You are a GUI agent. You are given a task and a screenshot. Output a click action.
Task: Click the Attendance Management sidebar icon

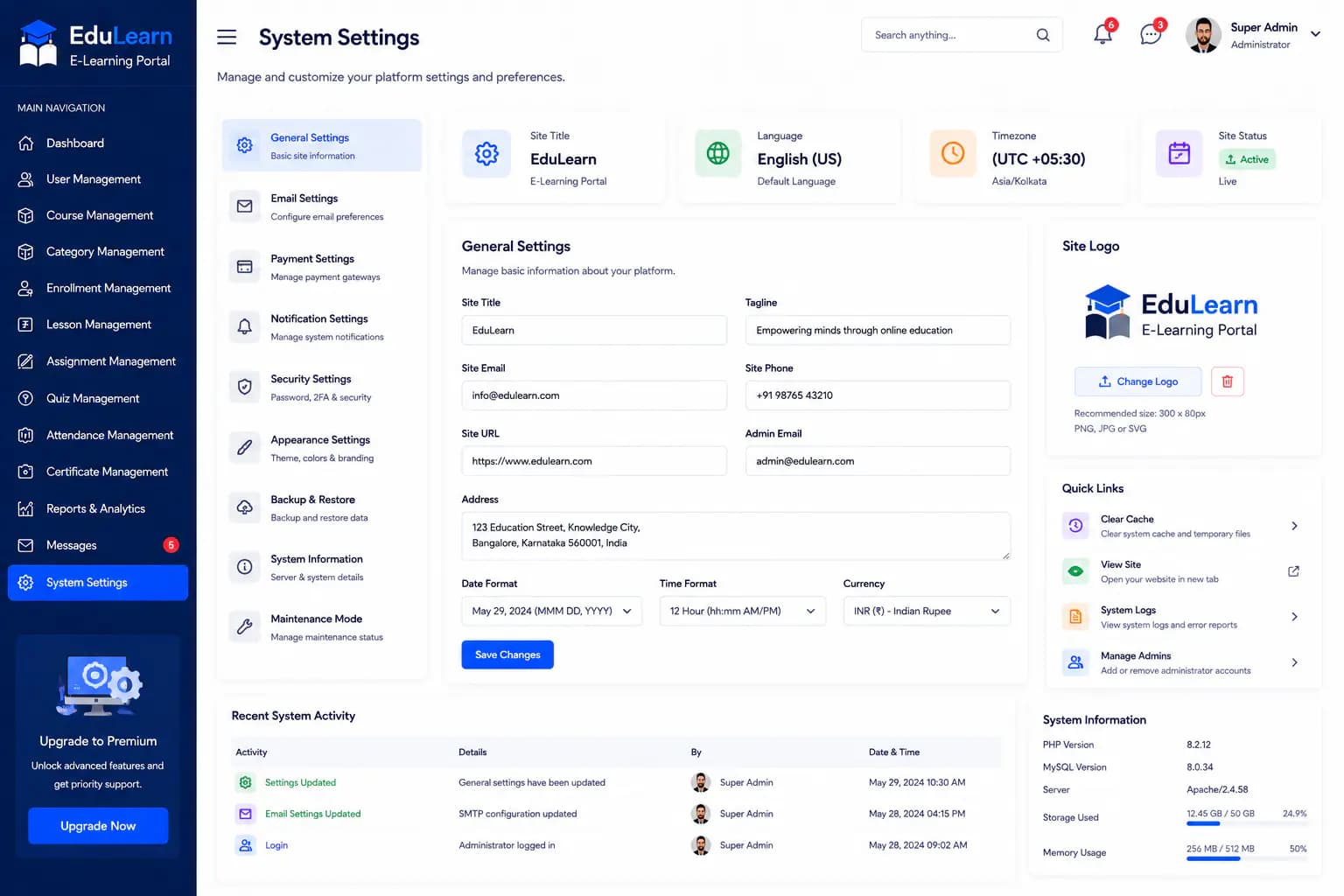click(x=26, y=435)
